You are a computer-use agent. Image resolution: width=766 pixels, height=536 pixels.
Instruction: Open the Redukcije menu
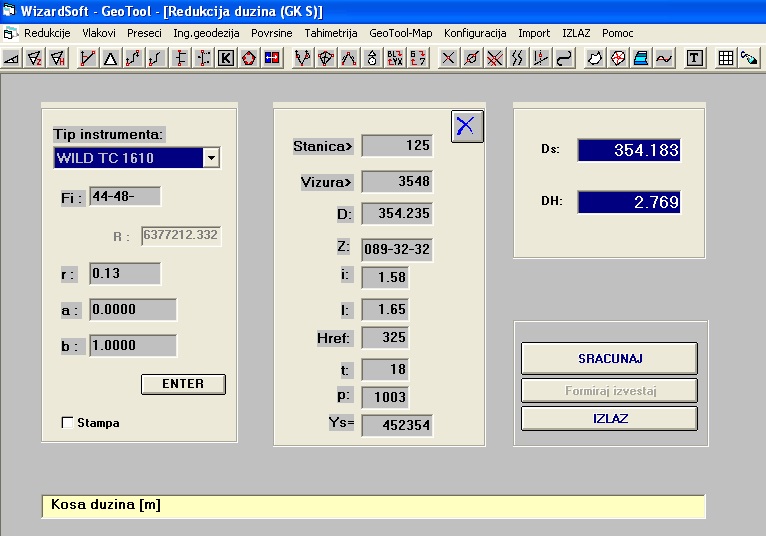click(x=46, y=33)
